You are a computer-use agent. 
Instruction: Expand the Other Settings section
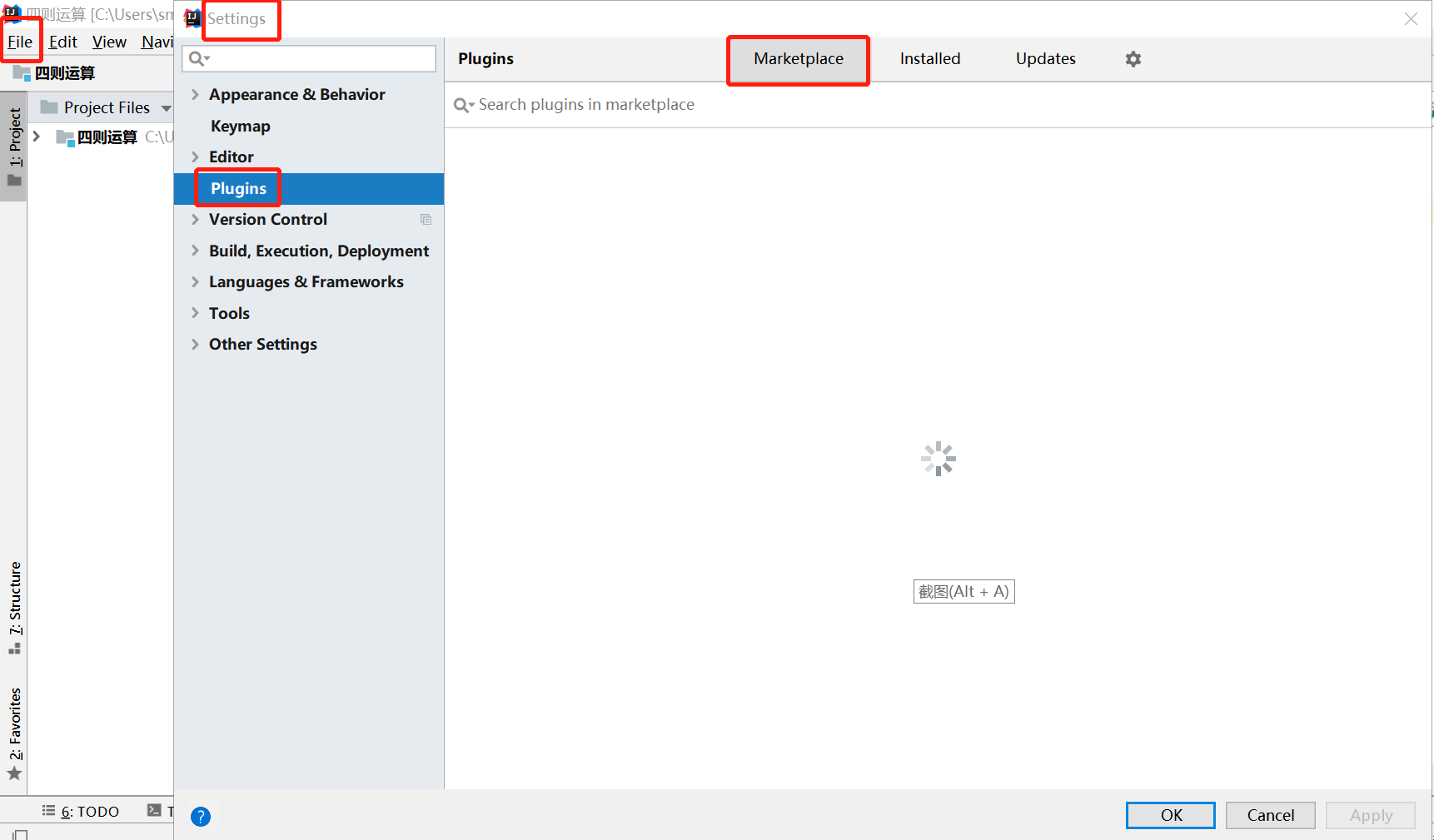(195, 345)
